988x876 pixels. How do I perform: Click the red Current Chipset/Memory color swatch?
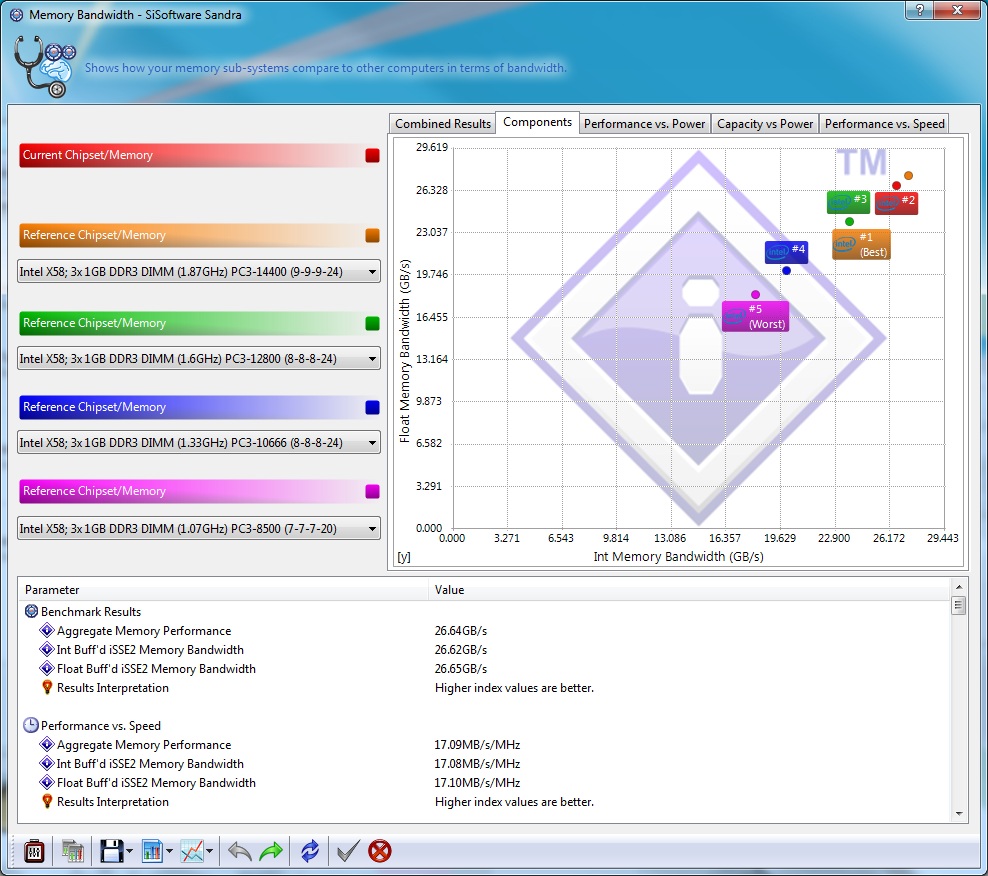click(x=372, y=156)
